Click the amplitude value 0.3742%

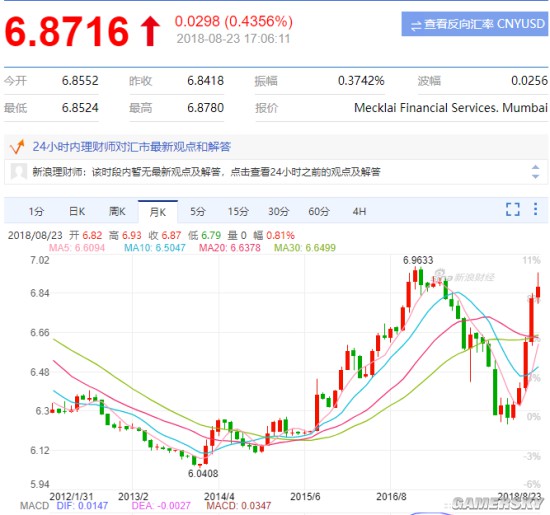tap(361, 81)
